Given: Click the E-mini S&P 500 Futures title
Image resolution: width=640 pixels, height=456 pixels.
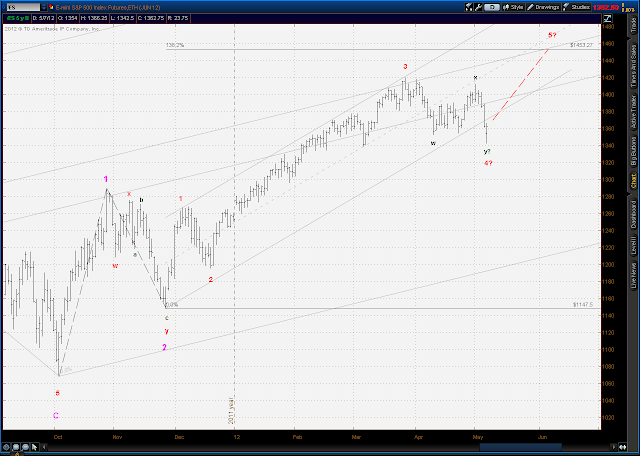Looking at the screenshot, I should click(109, 7).
